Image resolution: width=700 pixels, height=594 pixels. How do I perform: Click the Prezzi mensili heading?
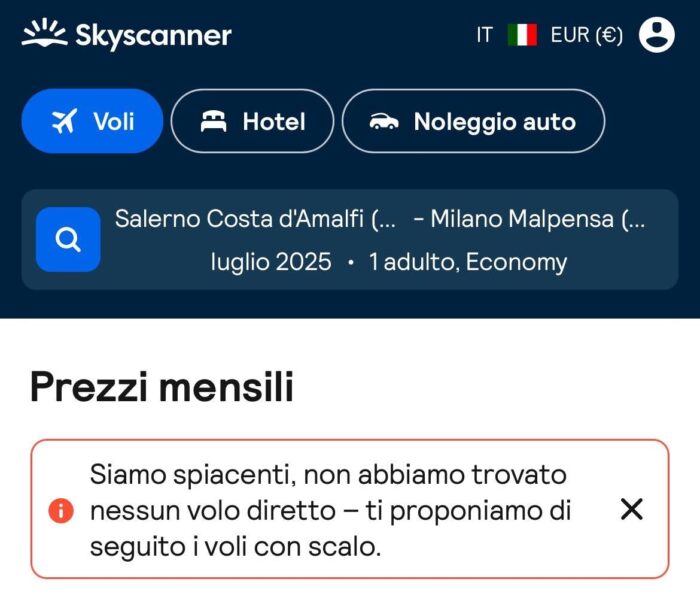coord(162,387)
